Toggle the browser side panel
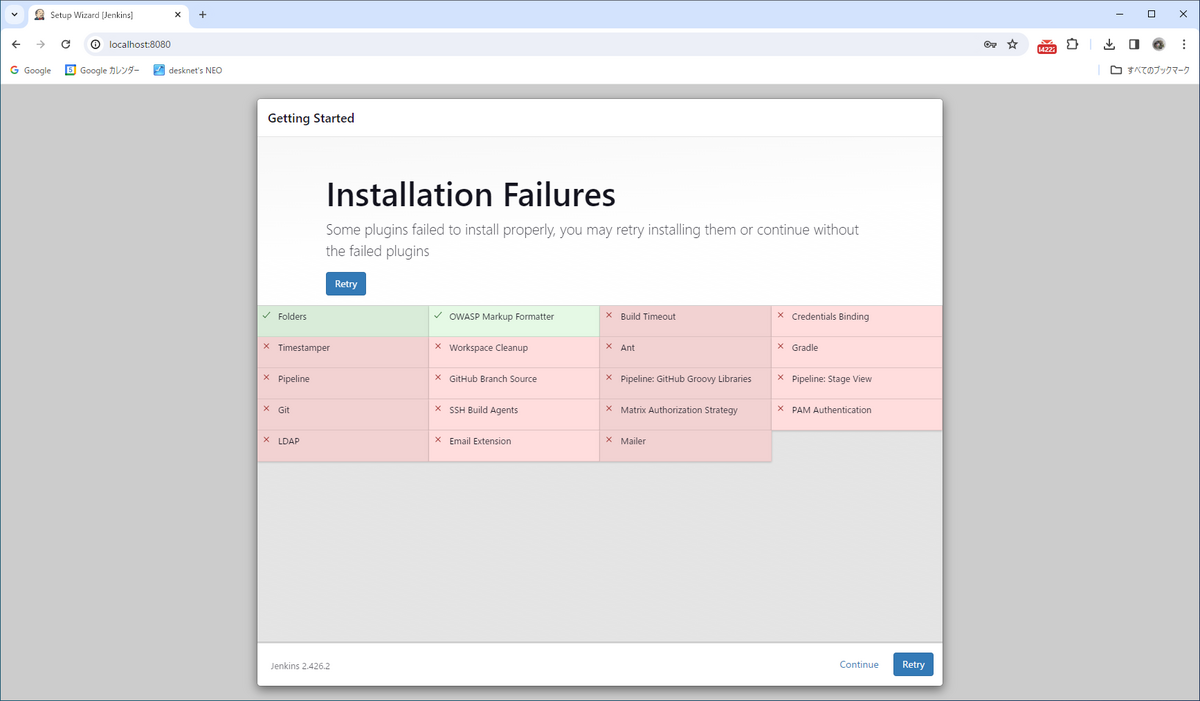 (1134, 44)
